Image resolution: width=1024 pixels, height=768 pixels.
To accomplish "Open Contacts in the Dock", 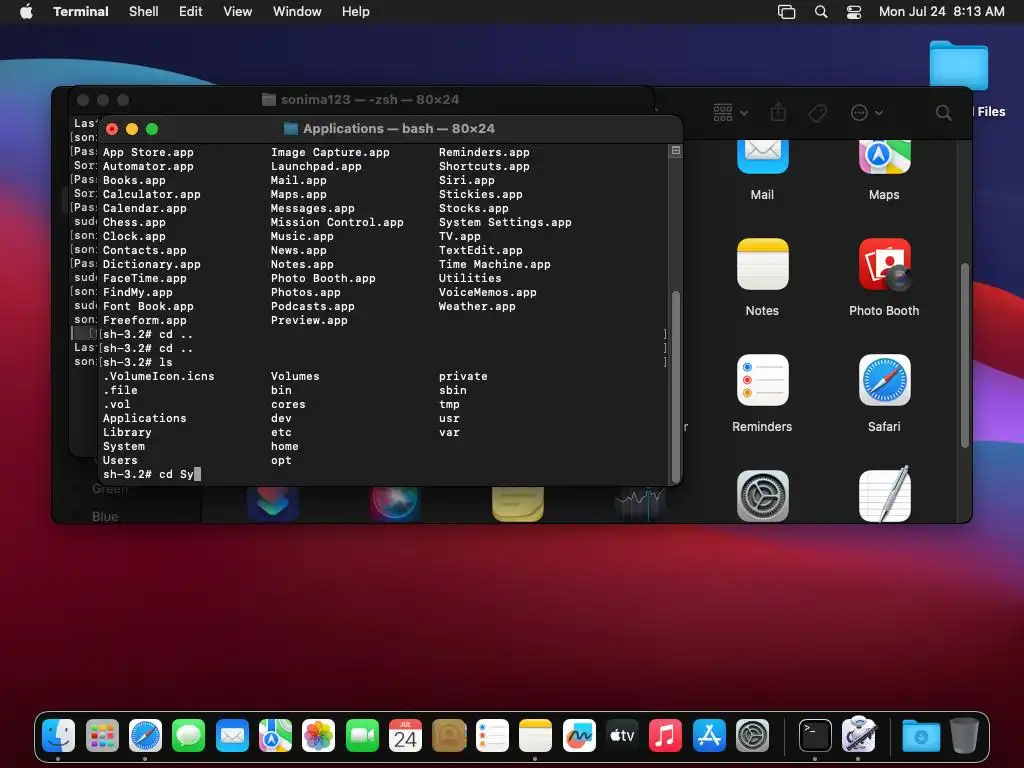I will pos(449,735).
